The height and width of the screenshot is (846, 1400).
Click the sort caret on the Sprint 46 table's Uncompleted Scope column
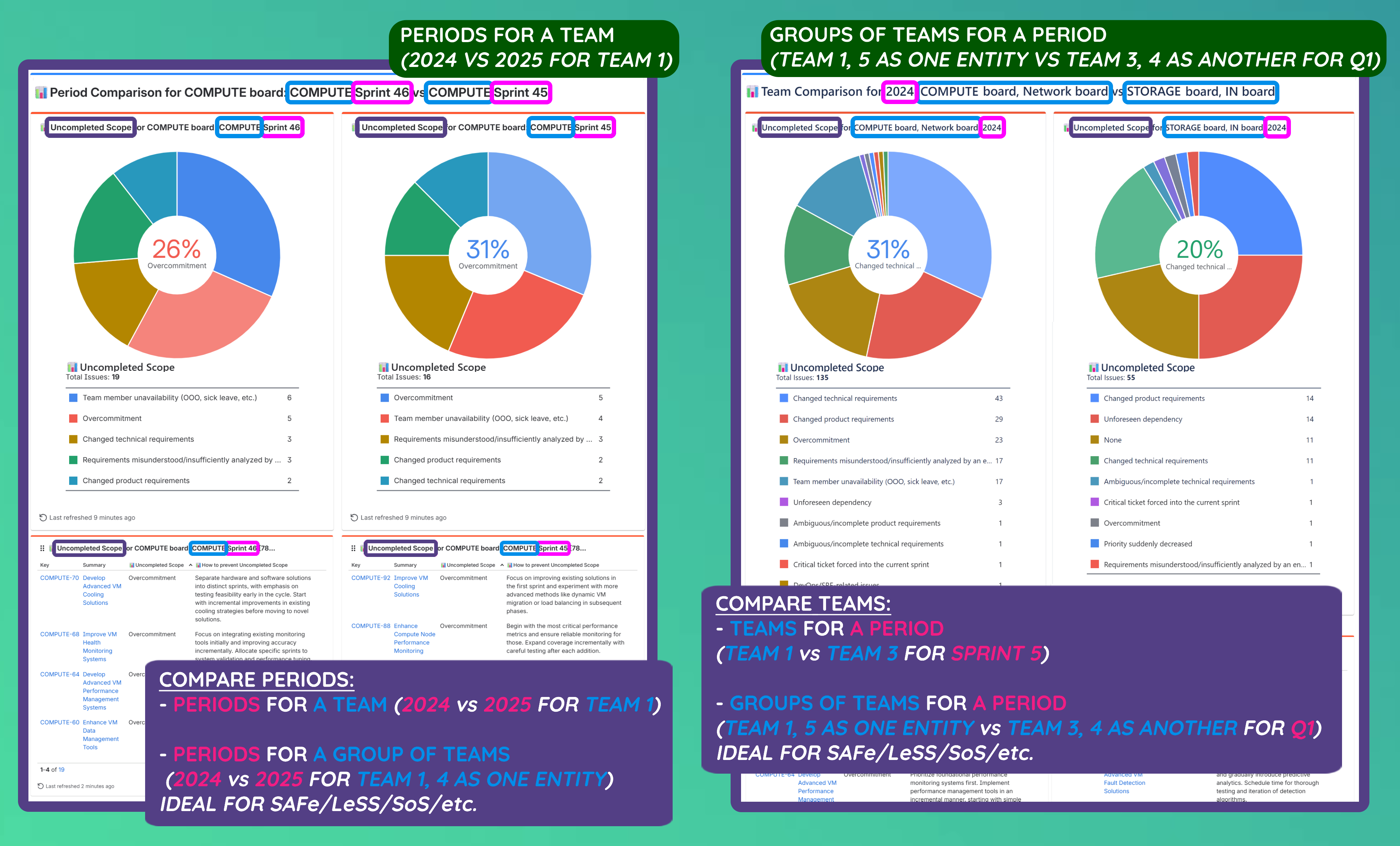[x=191, y=565]
